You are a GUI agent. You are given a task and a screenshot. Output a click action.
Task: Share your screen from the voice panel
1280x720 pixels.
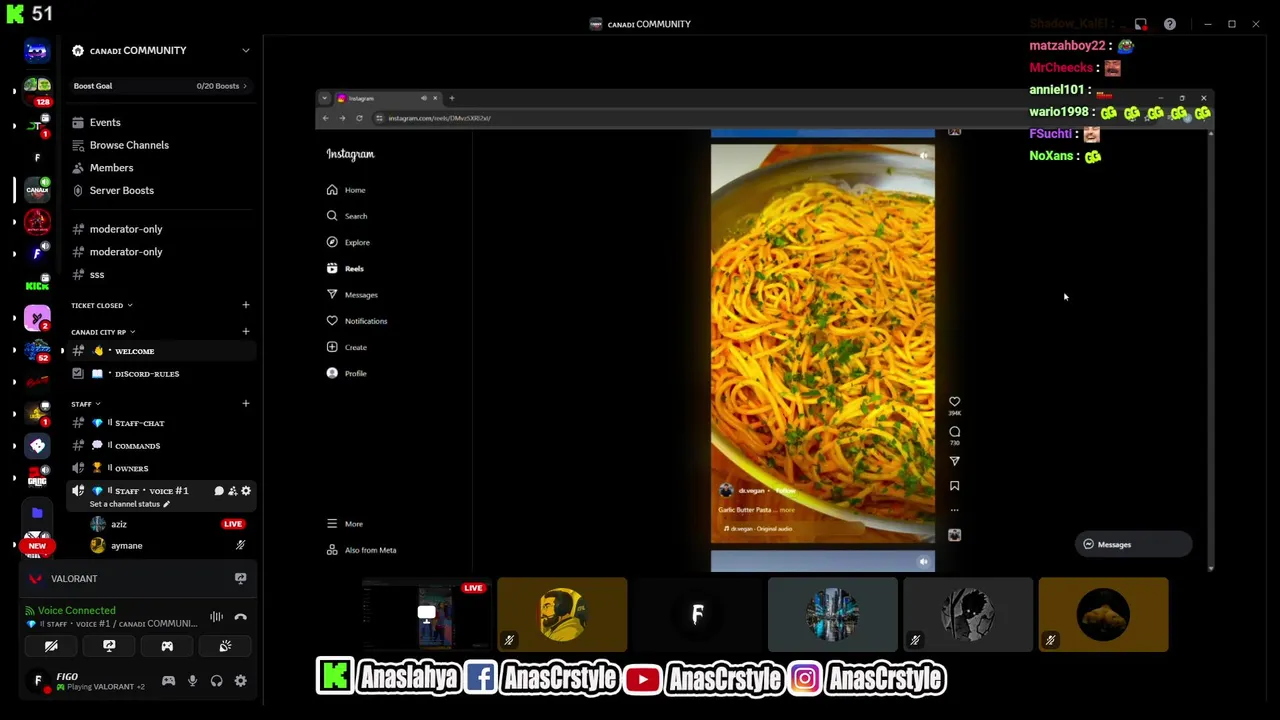point(109,646)
